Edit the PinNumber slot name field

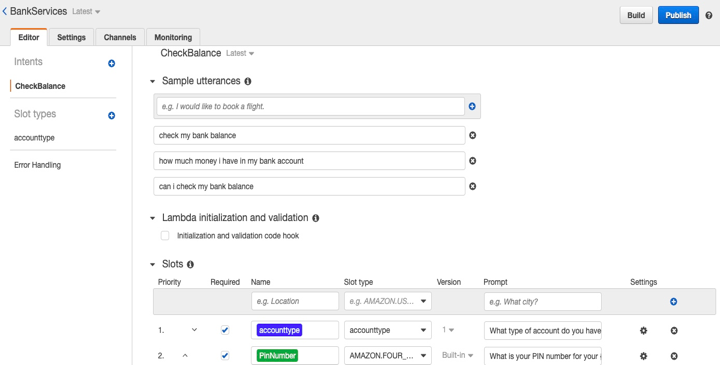click(295, 355)
